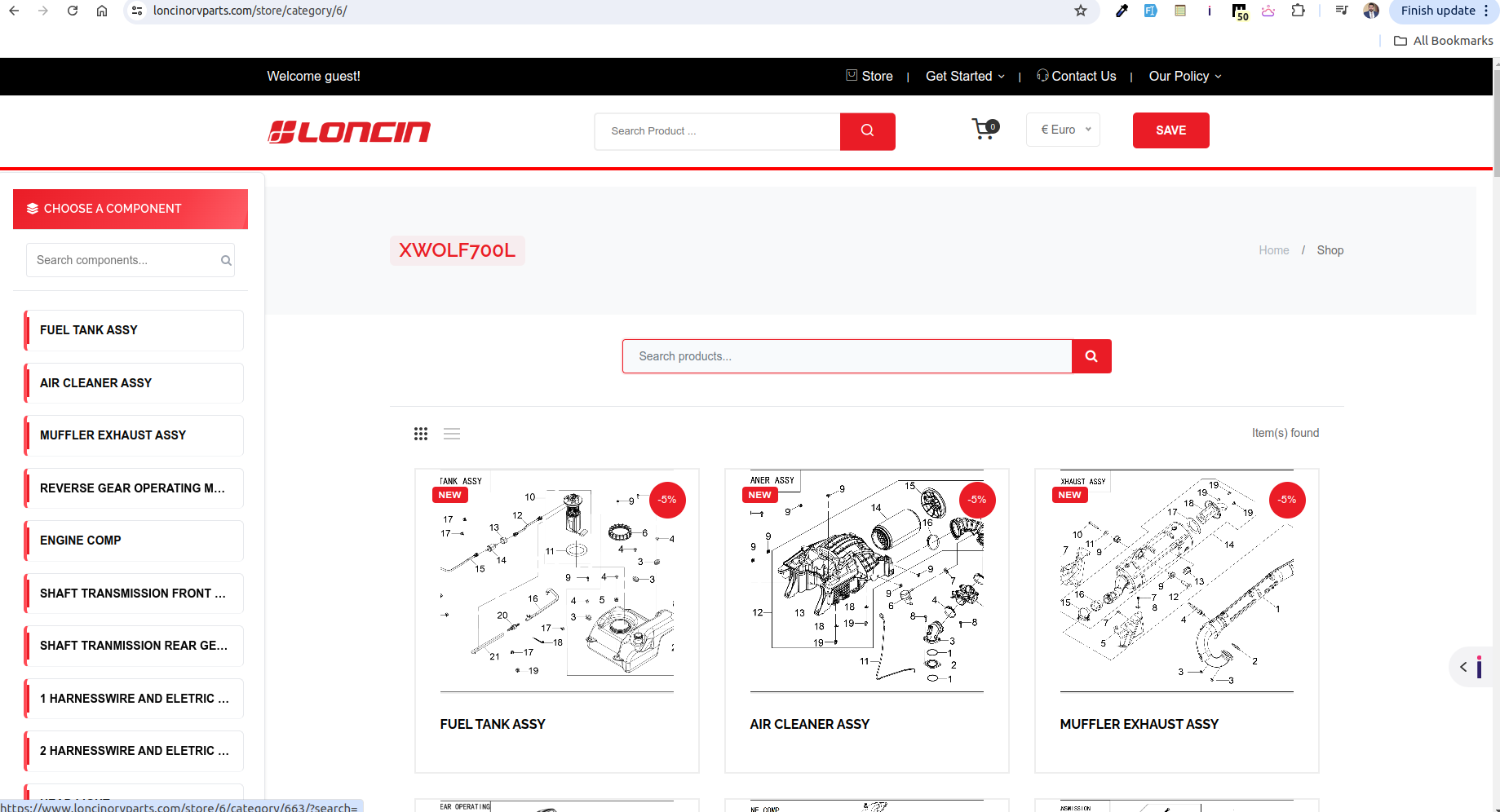Click Shop breadcrumb
The height and width of the screenshot is (812, 1500).
coord(1330,250)
